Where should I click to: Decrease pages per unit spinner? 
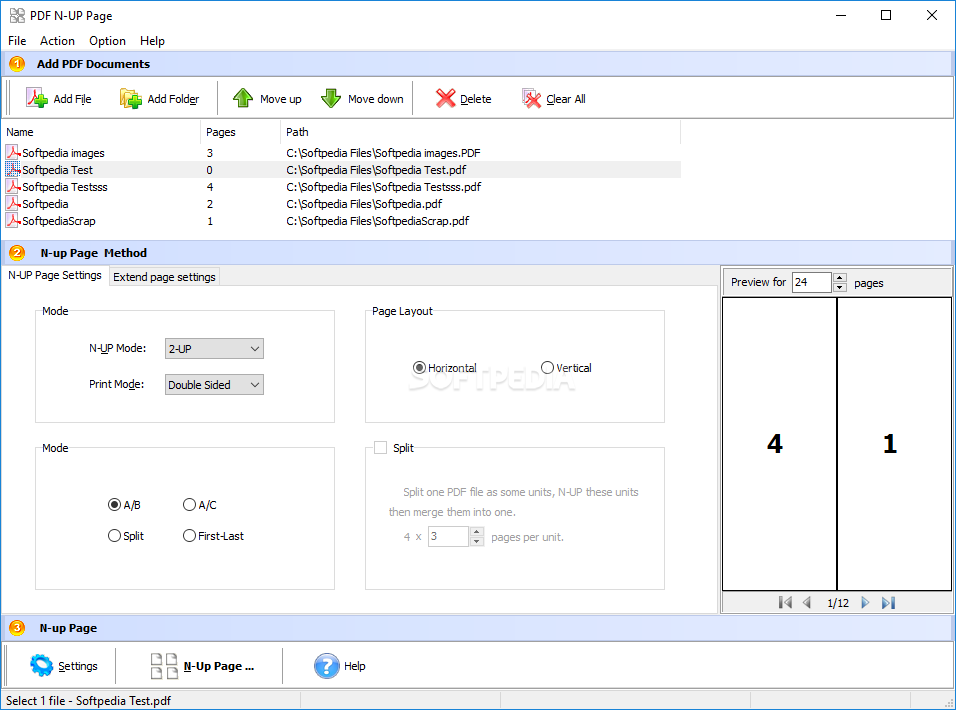pyautogui.click(x=477, y=541)
